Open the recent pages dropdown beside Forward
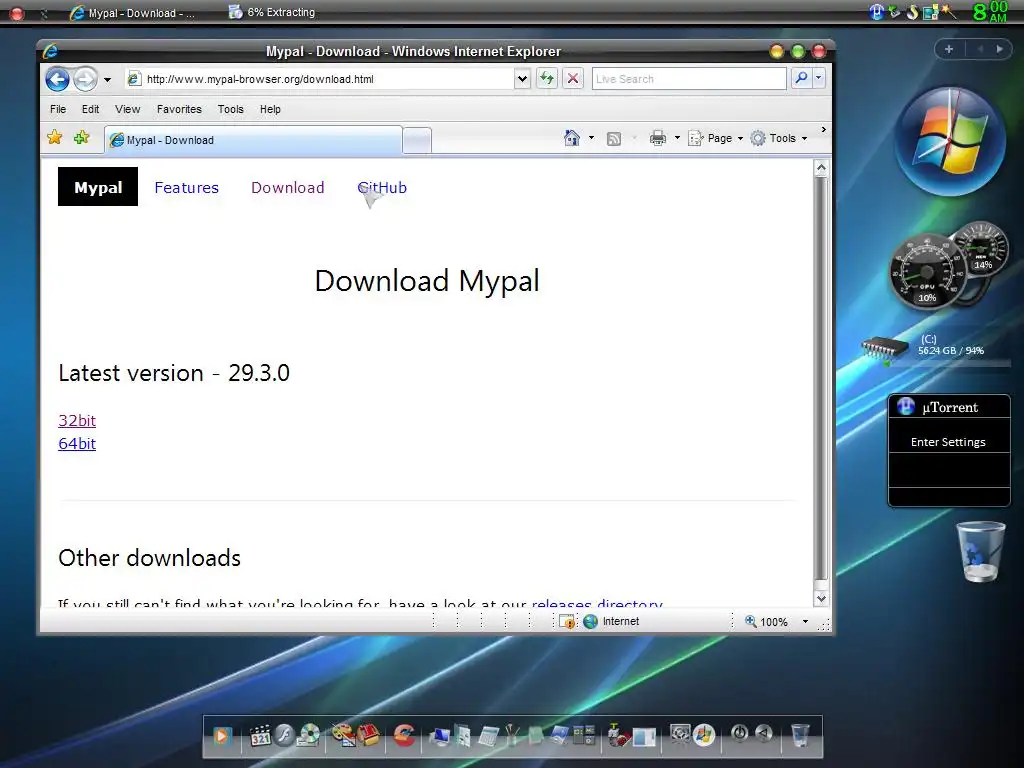Screen dimensions: 1024x768 [x=107, y=80]
